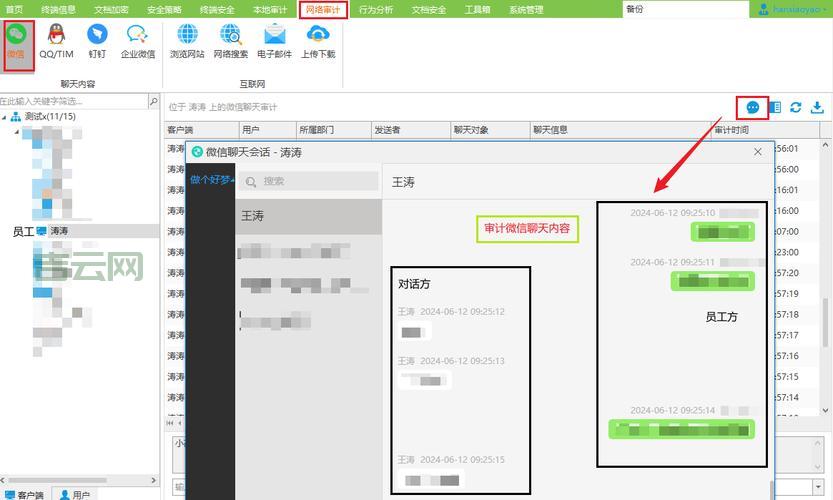Click the magnifier in the keyword filter box

153,100
